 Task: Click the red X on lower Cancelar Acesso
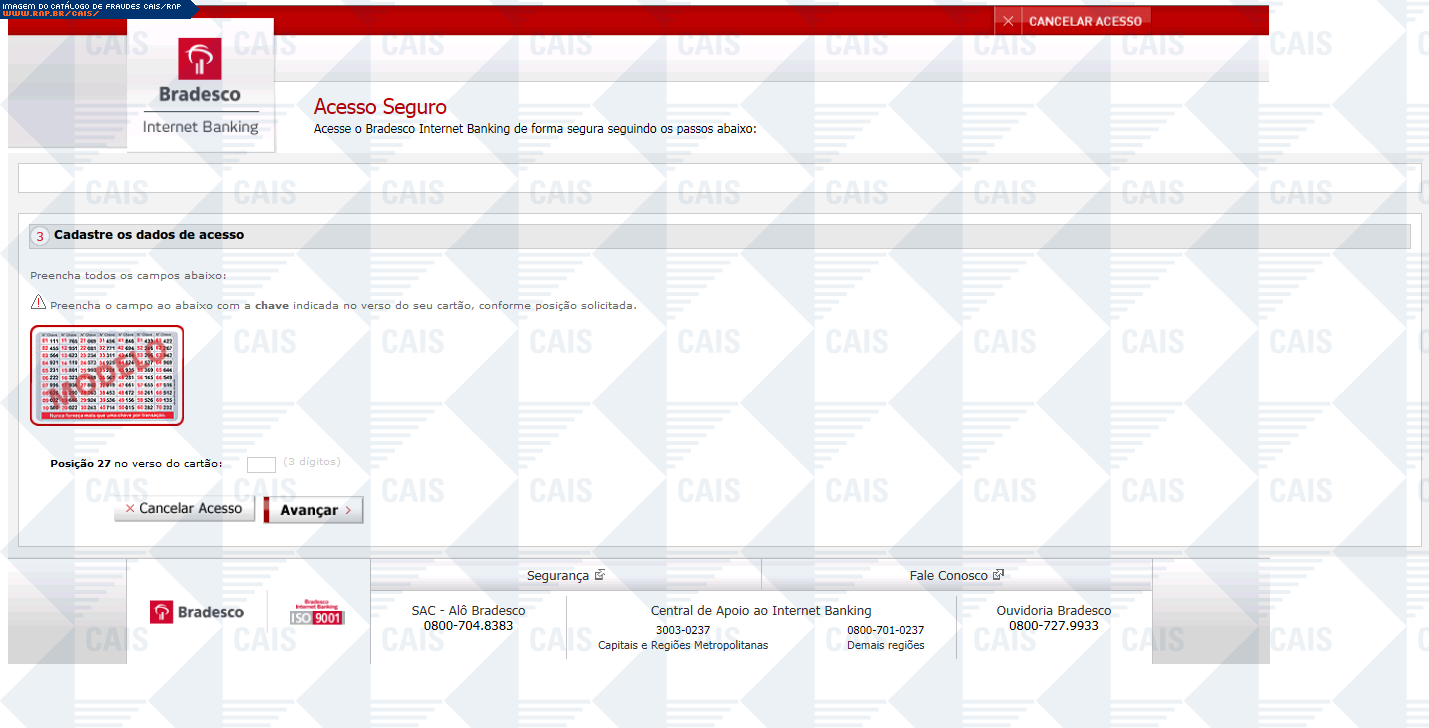pyautogui.click(x=130, y=509)
